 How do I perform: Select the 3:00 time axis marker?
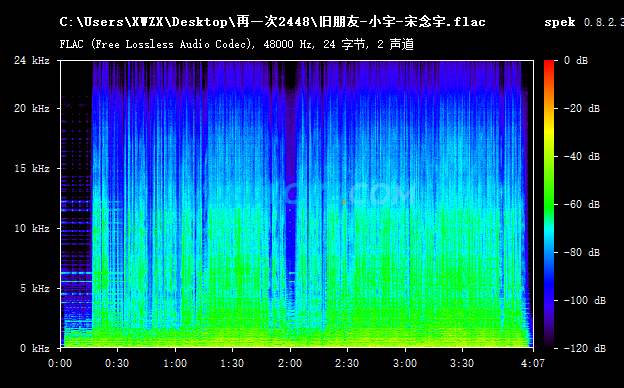pyautogui.click(x=405, y=363)
